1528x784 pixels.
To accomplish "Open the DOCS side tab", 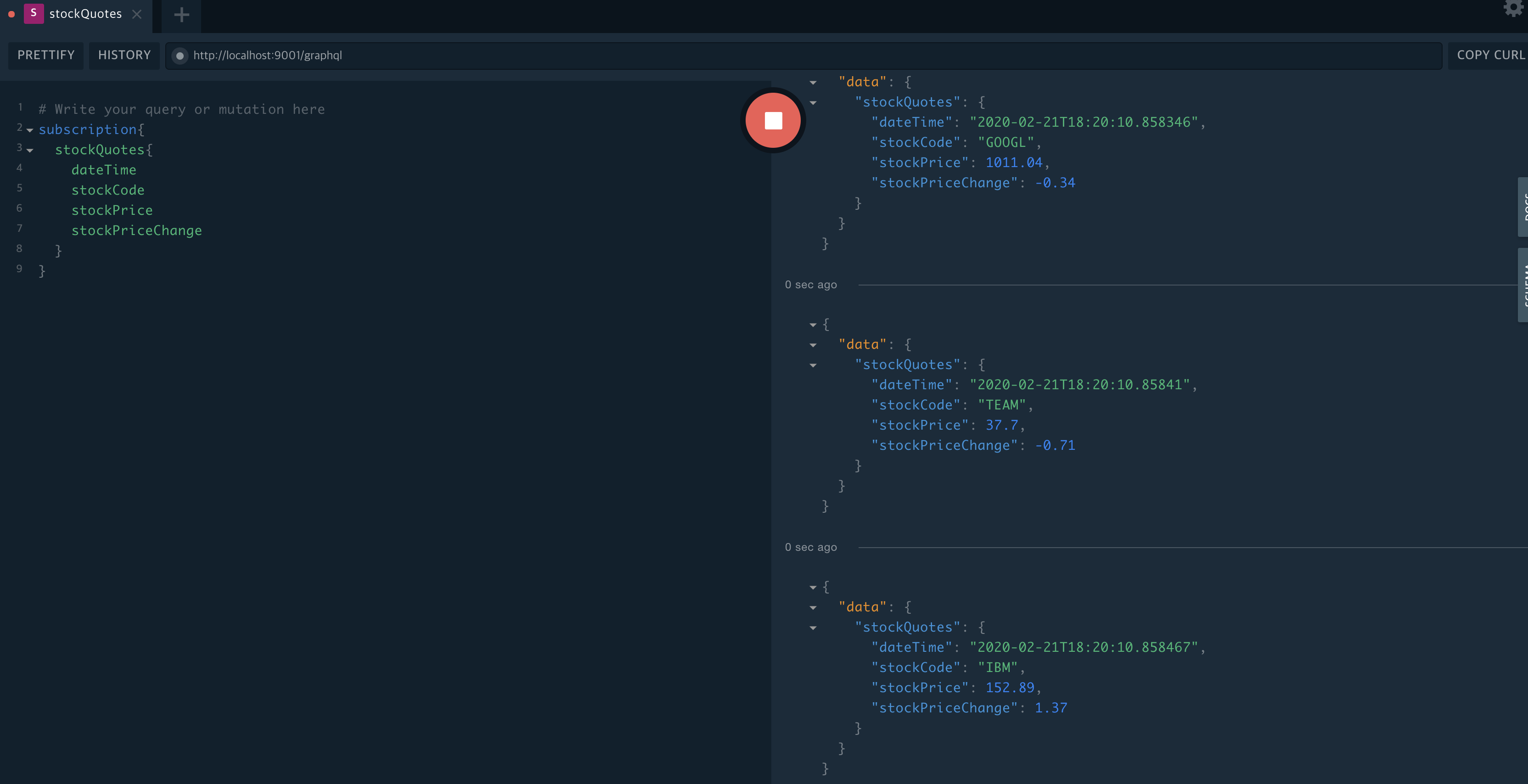I will point(1522,207).
